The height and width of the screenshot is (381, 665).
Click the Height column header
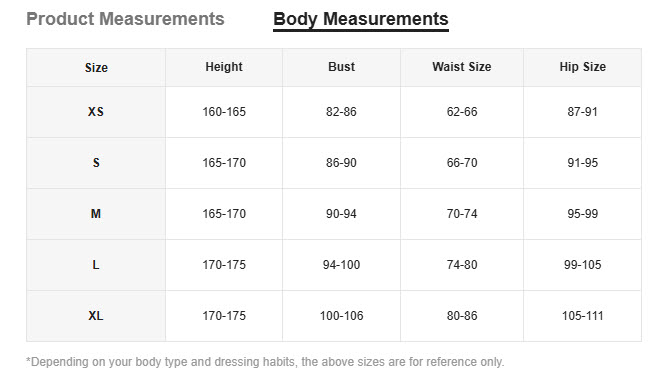(x=224, y=67)
